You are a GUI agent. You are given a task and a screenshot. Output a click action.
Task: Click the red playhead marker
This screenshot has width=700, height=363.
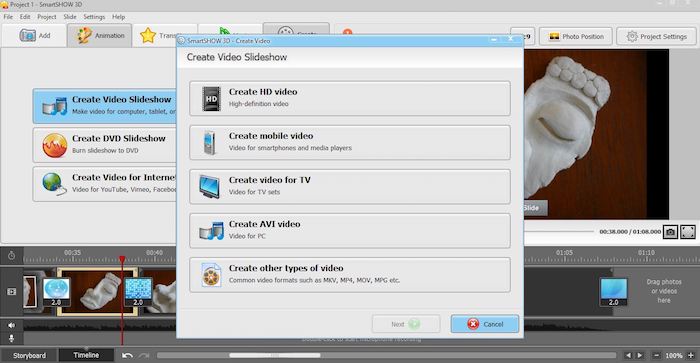coord(122,259)
